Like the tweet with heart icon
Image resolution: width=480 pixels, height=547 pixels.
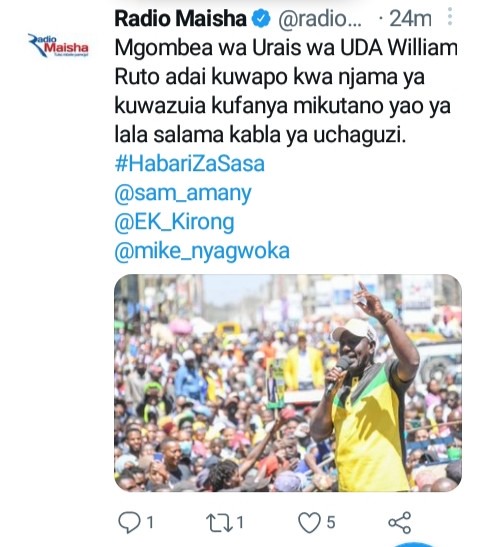point(309,523)
